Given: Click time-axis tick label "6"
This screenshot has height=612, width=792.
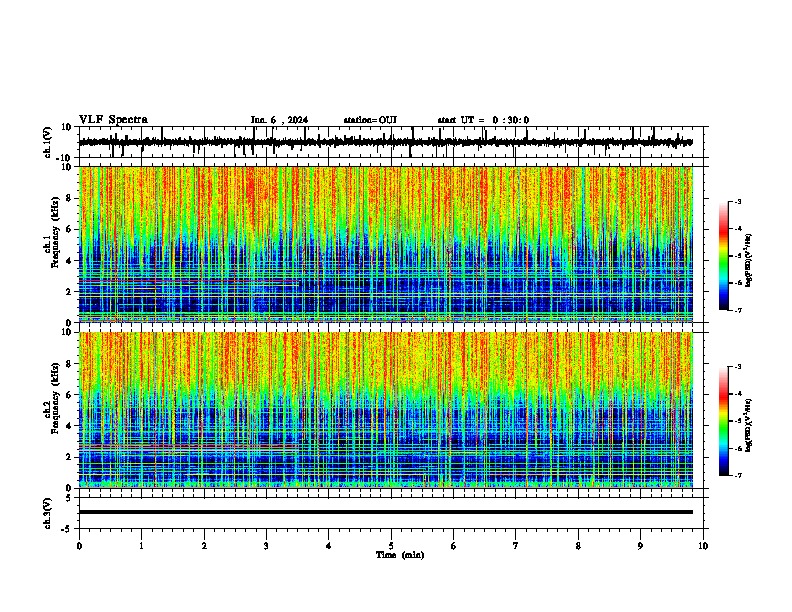Looking at the screenshot, I should click(454, 546).
